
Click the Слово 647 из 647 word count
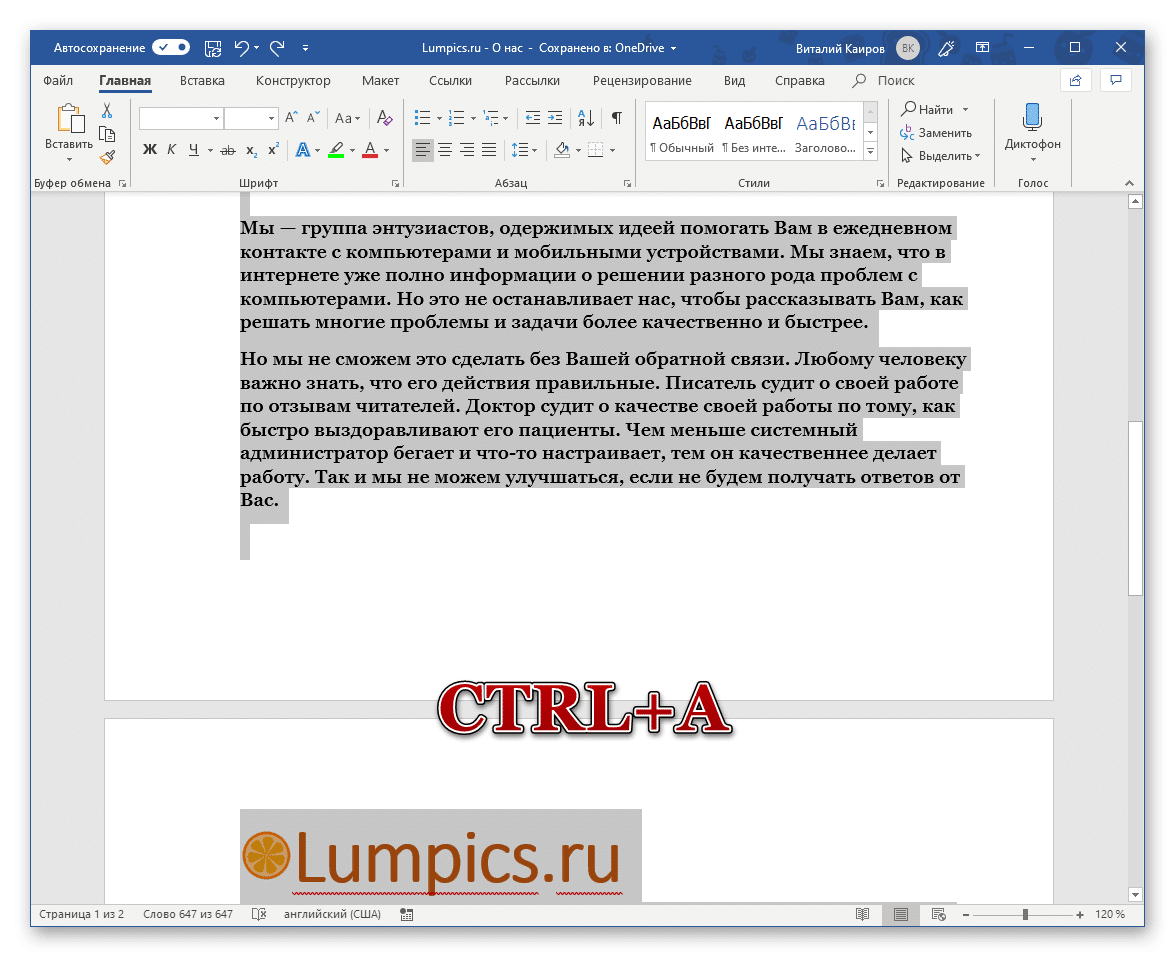point(188,914)
